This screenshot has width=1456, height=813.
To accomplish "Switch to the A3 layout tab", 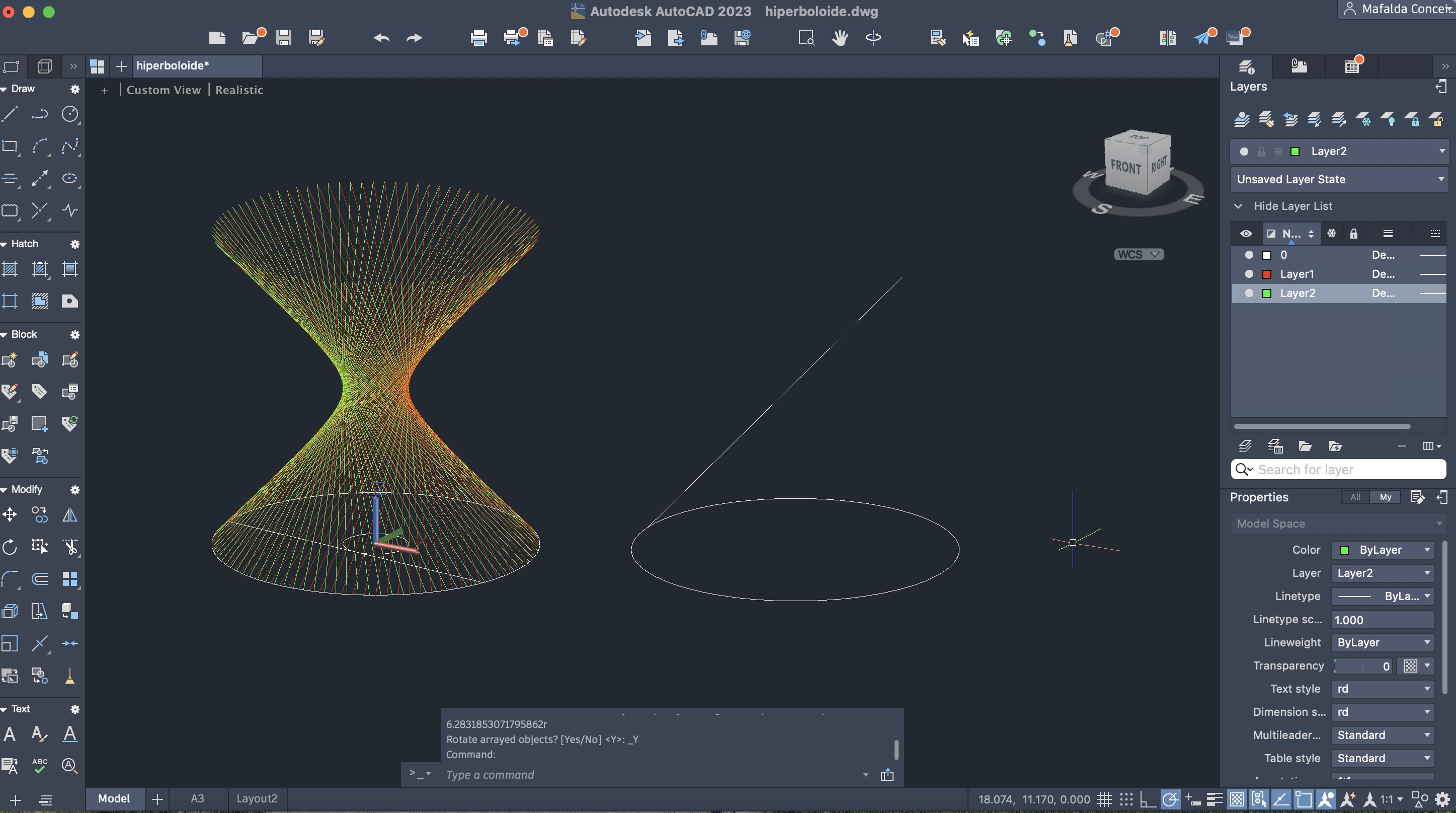I will coord(197,798).
